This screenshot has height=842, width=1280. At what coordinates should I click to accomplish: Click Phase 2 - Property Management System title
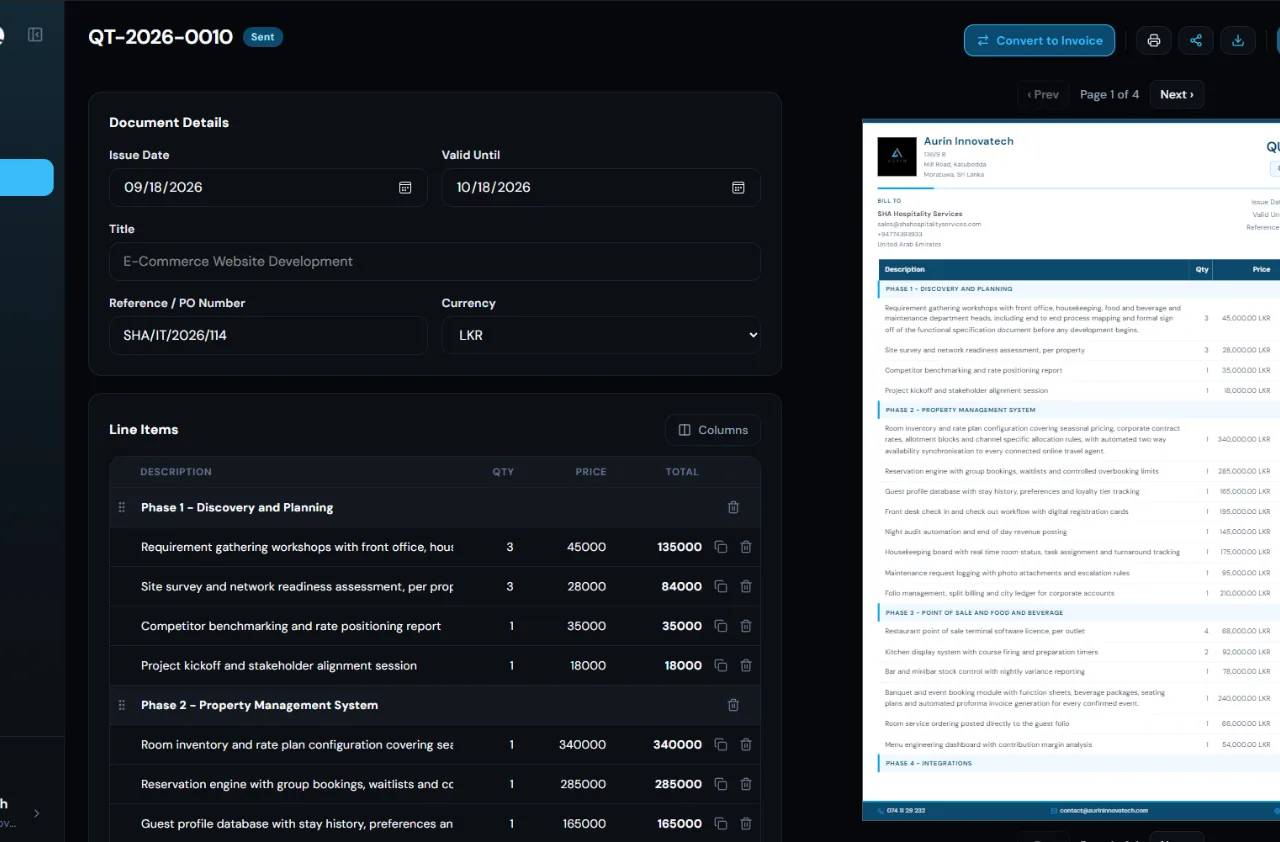[x=259, y=705]
